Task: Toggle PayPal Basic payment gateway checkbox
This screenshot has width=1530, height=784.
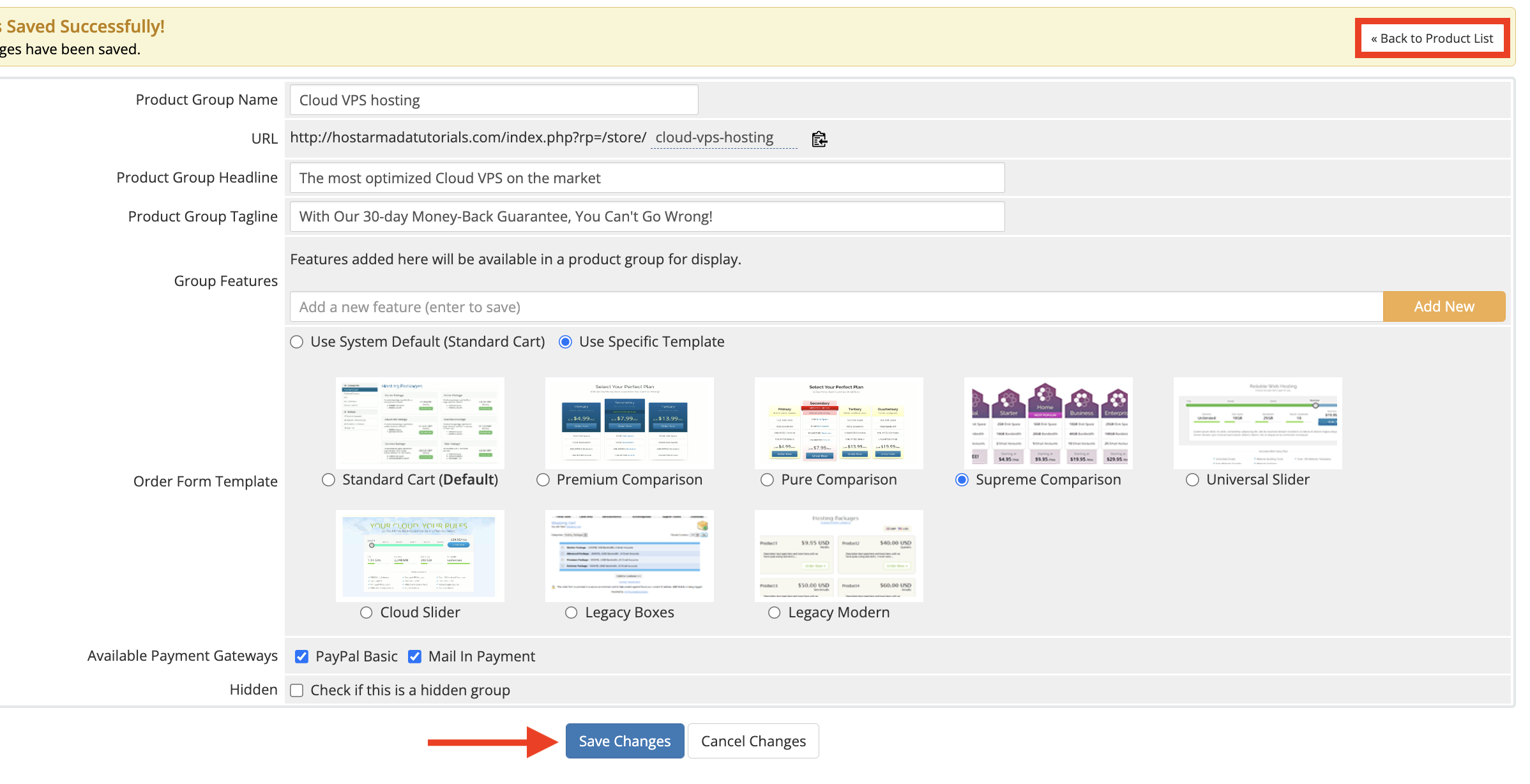Action: point(302,656)
